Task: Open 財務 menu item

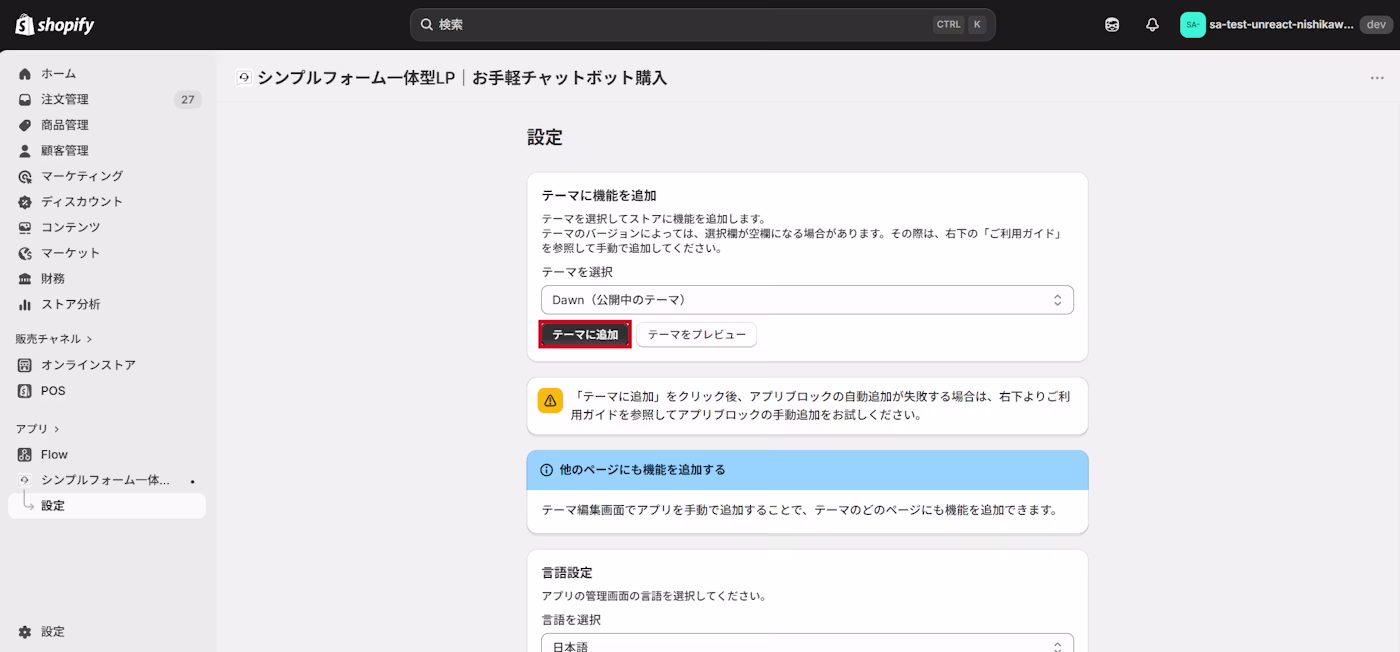Action: pos(53,279)
